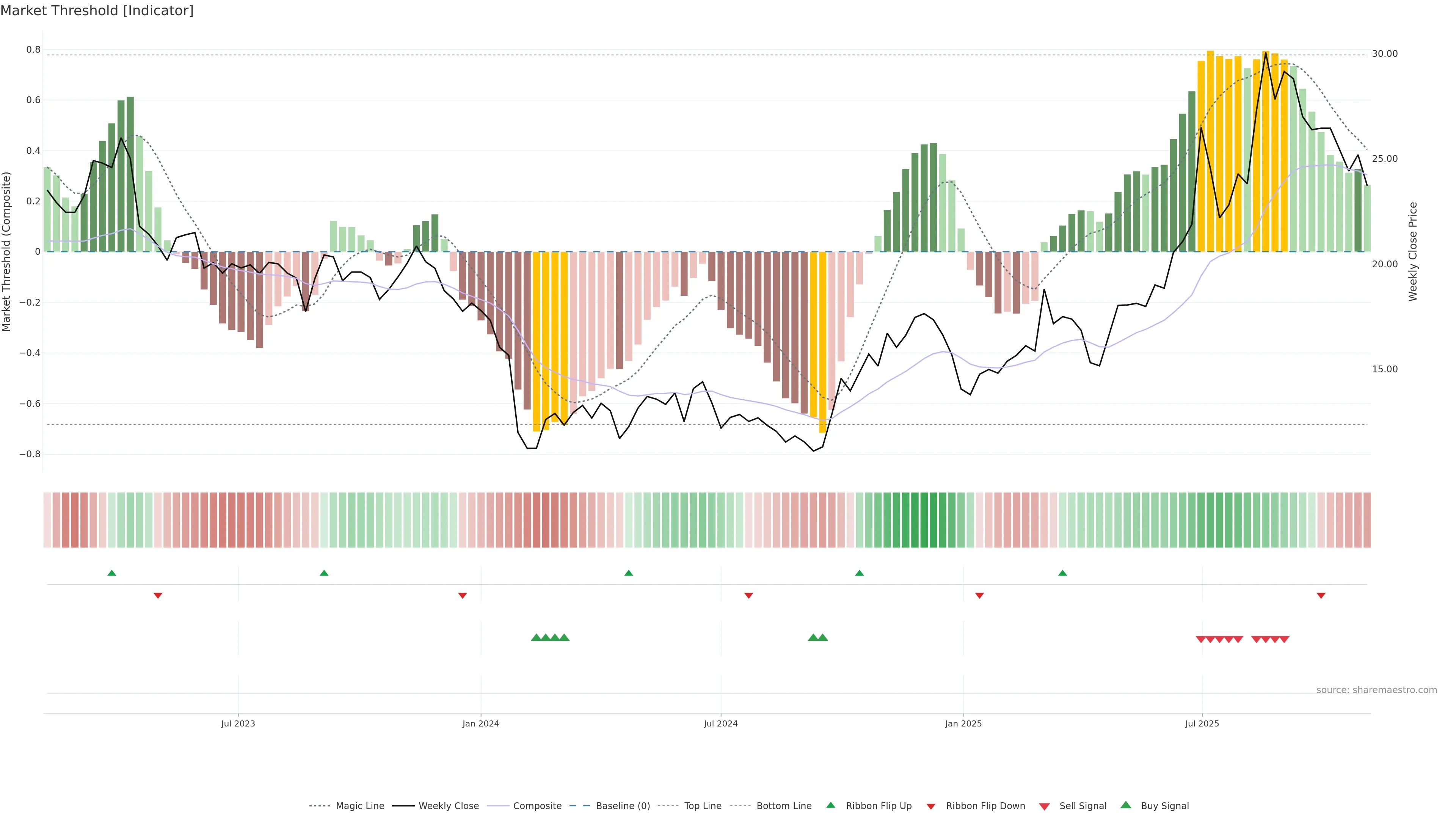Click first green ribbon flip up marker
Screen dimensions: 1456x819
112,573
